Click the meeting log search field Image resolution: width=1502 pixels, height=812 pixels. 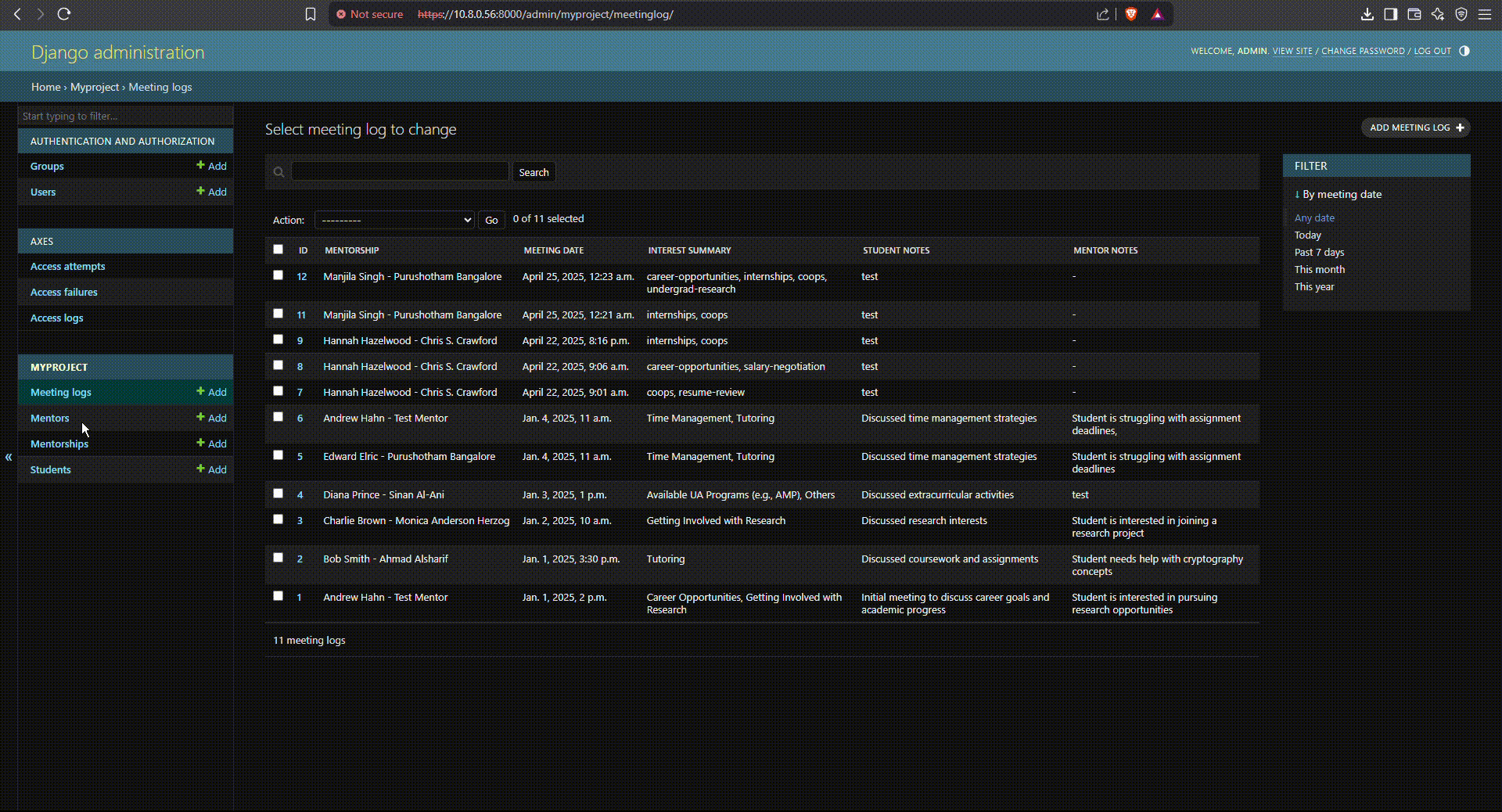coord(400,172)
